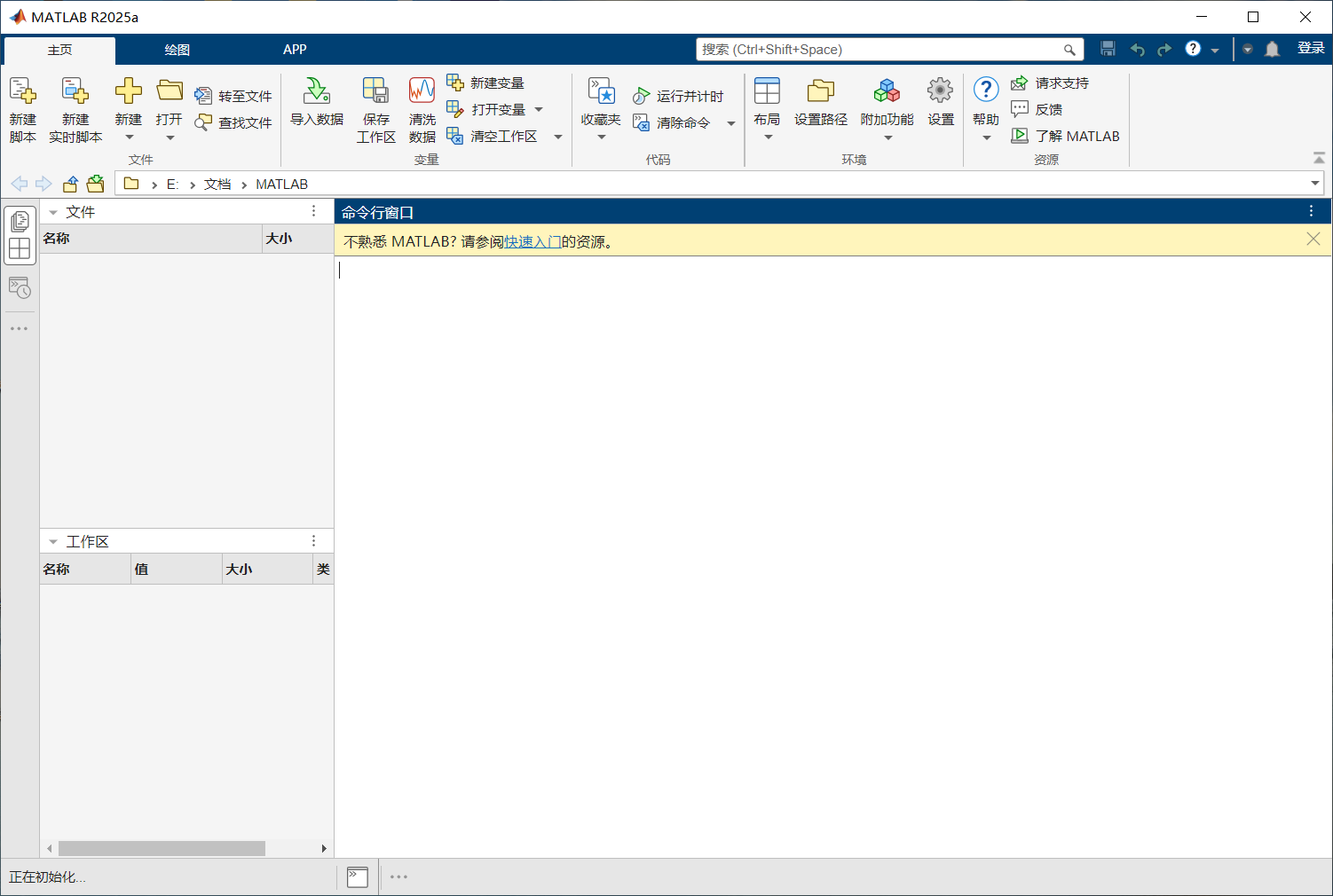Dismiss the getting started banner
1333x896 pixels.
1313,239
